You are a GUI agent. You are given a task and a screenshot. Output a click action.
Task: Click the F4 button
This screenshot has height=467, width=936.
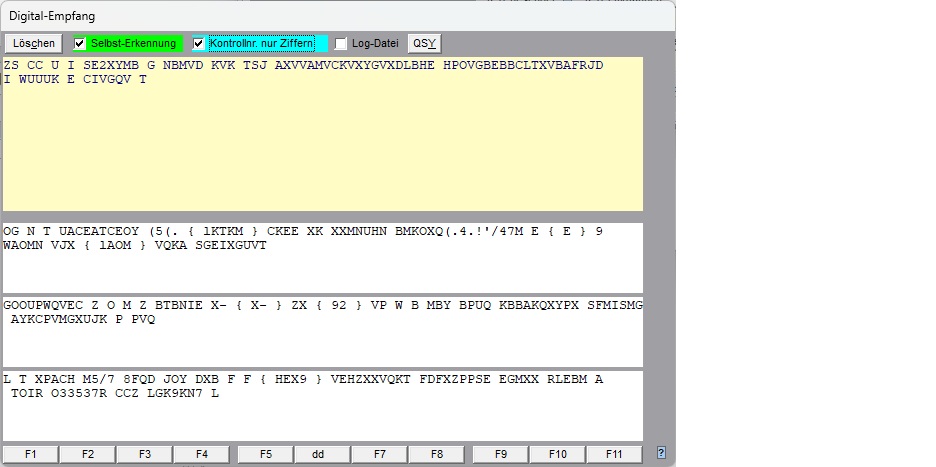(201, 454)
